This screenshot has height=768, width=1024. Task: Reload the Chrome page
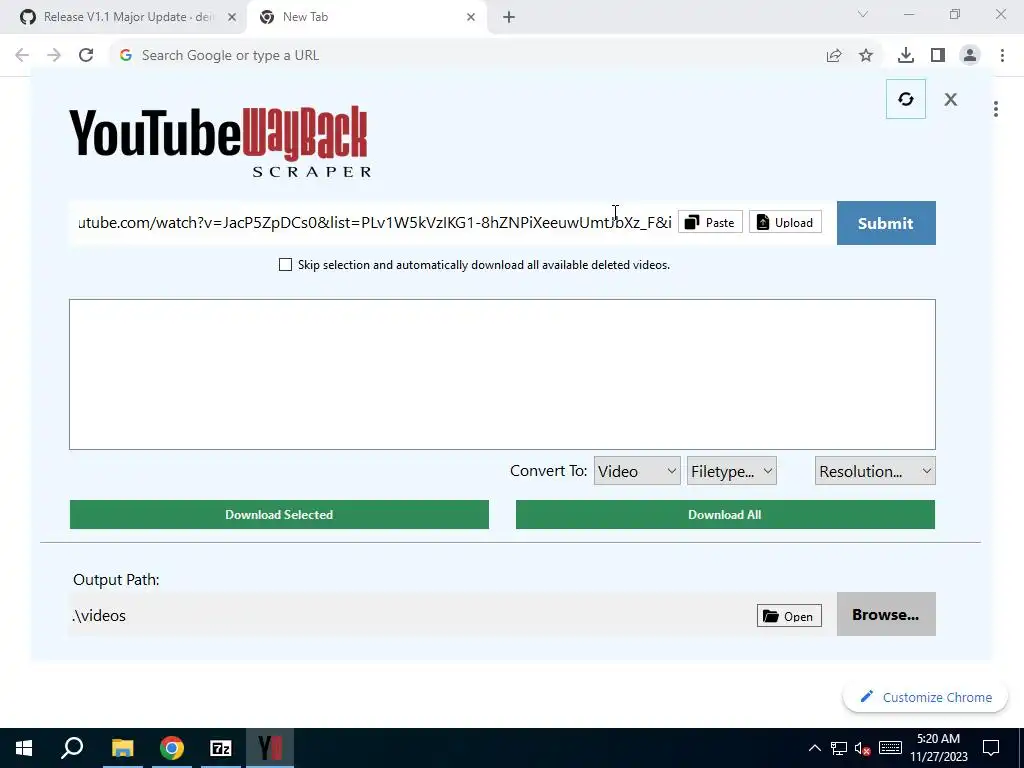86,55
